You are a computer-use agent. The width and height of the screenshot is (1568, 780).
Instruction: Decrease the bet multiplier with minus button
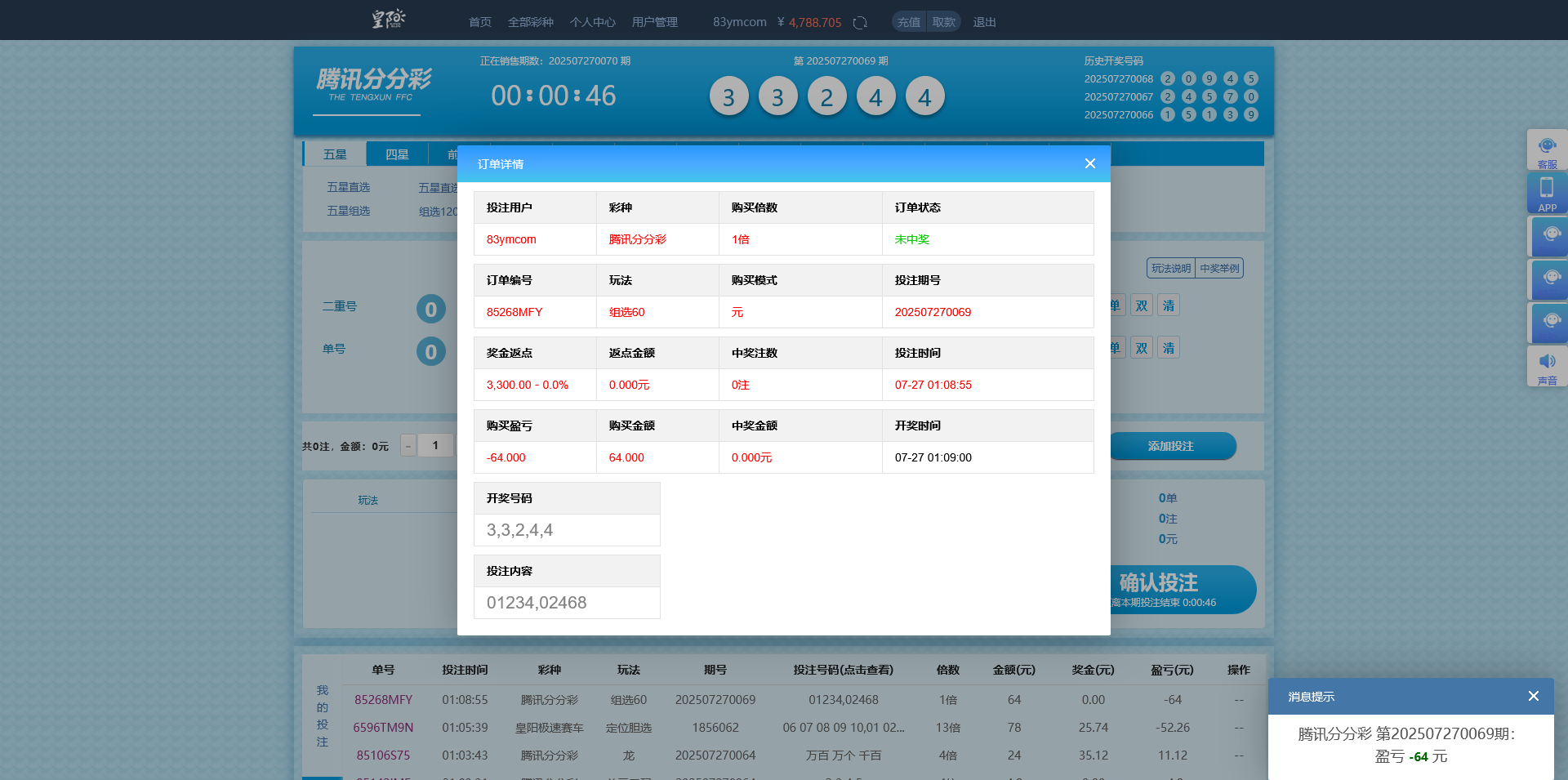(408, 445)
